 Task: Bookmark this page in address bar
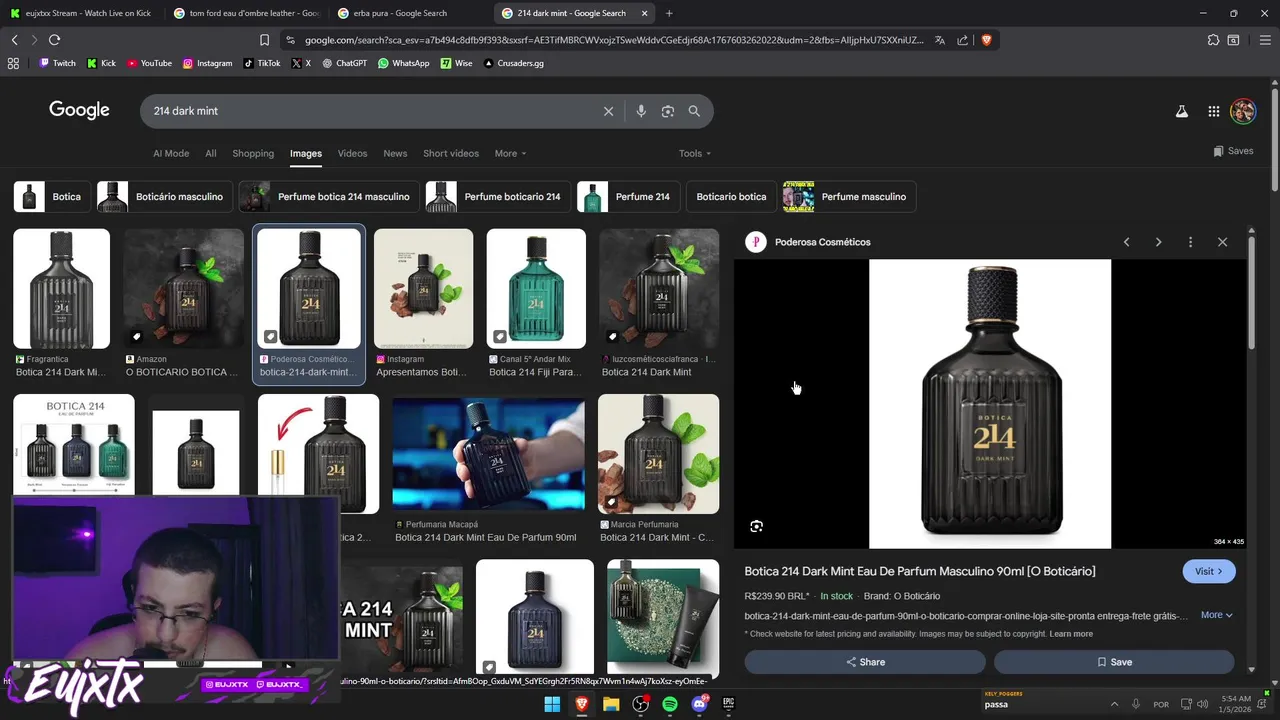(x=264, y=40)
